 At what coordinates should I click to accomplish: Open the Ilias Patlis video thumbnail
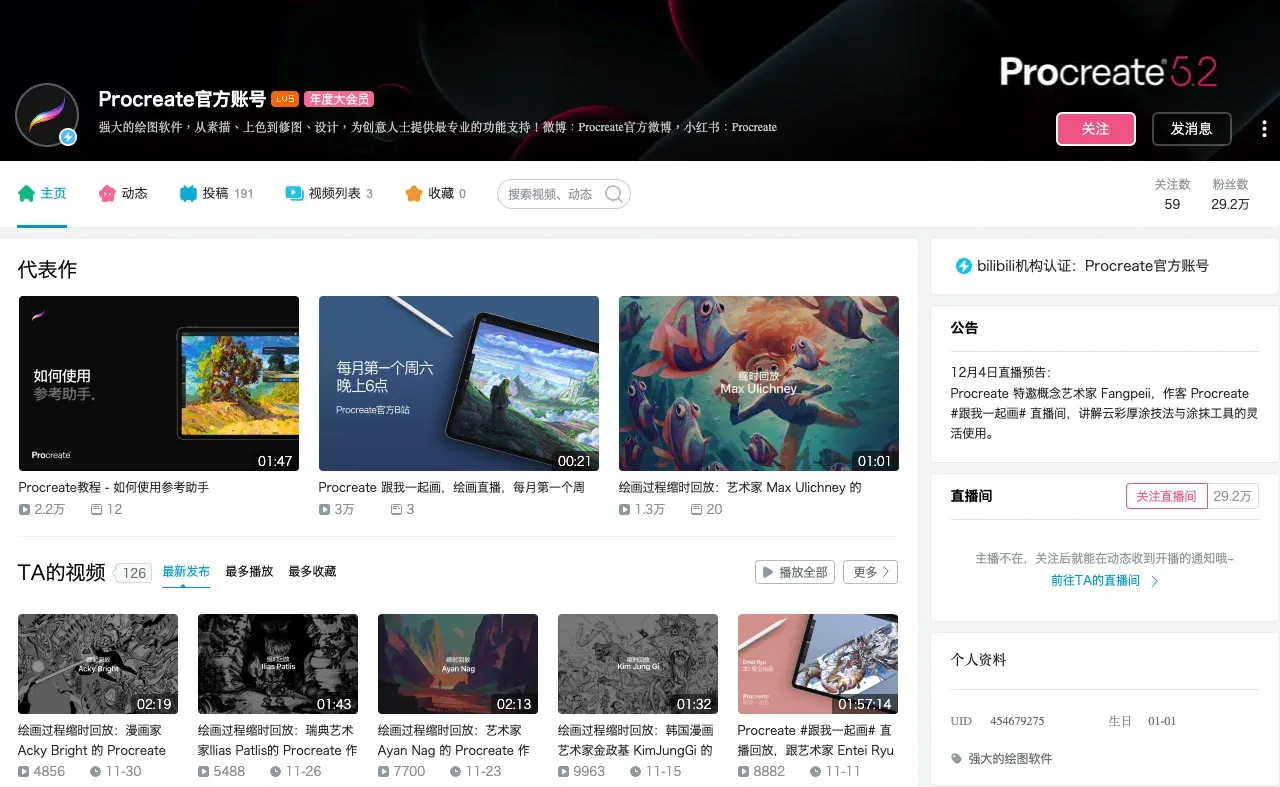[x=278, y=664]
